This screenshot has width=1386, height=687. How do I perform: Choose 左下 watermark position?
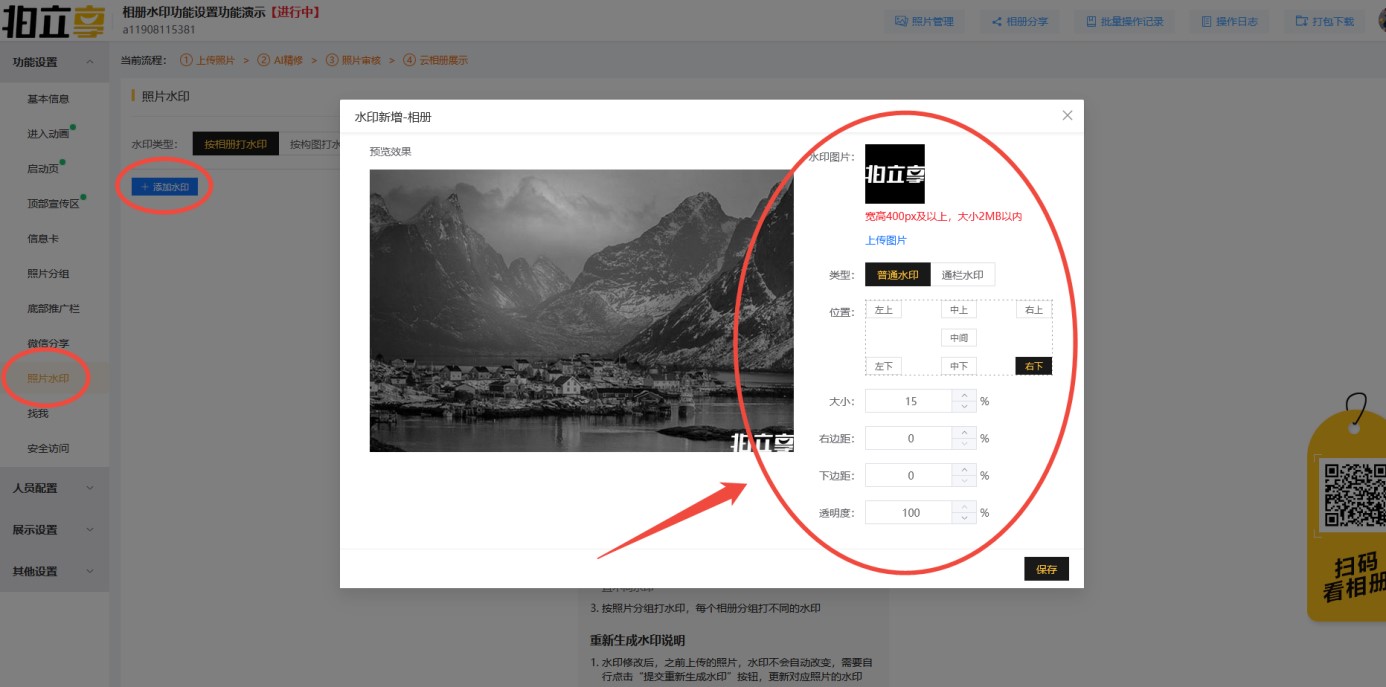883,366
